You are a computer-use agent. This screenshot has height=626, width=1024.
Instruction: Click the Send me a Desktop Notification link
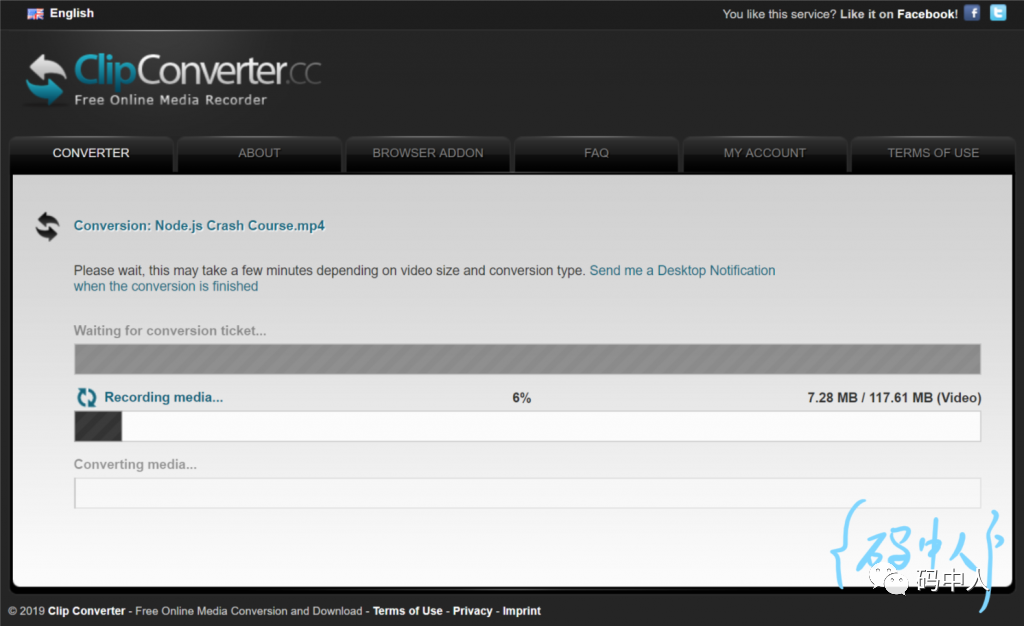coord(682,270)
